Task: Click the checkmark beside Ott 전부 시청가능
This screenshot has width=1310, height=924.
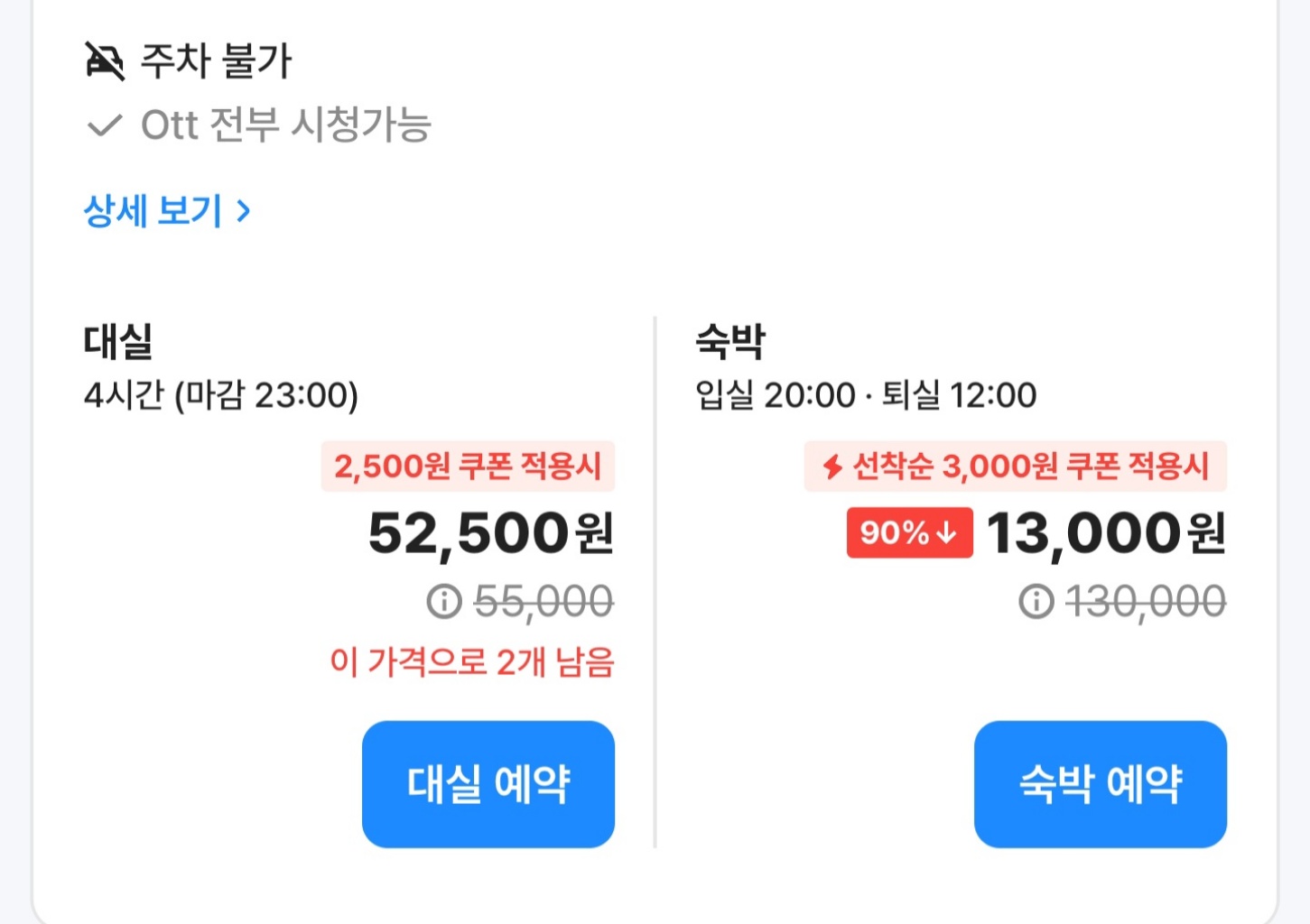Action: 105,125
